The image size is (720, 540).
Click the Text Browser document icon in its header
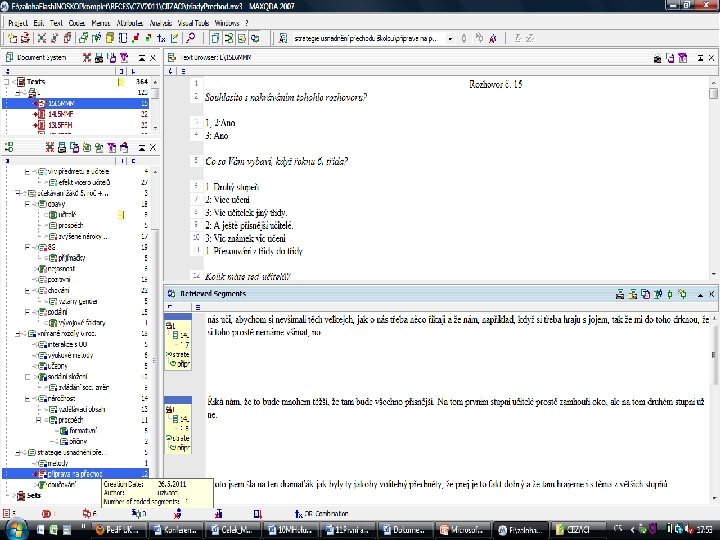(172, 57)
